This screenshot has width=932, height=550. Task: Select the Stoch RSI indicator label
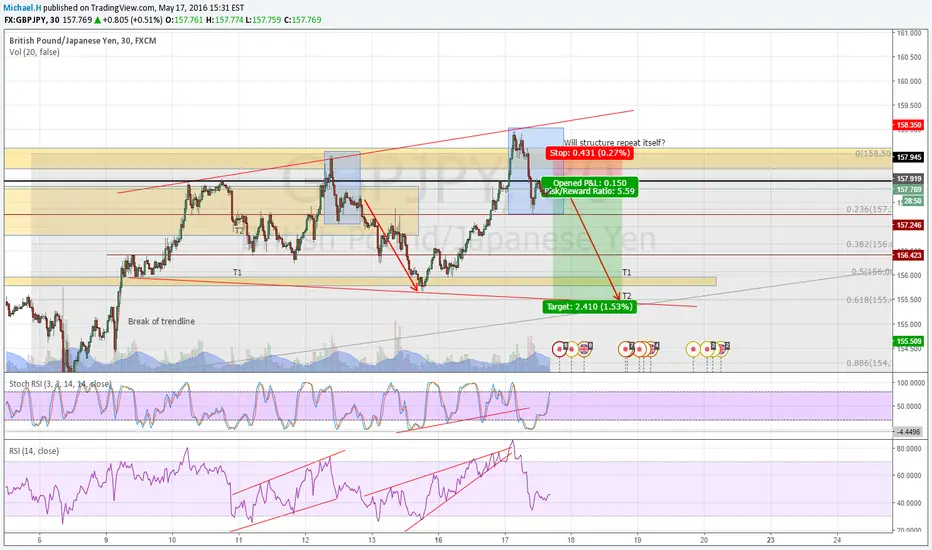60,384
